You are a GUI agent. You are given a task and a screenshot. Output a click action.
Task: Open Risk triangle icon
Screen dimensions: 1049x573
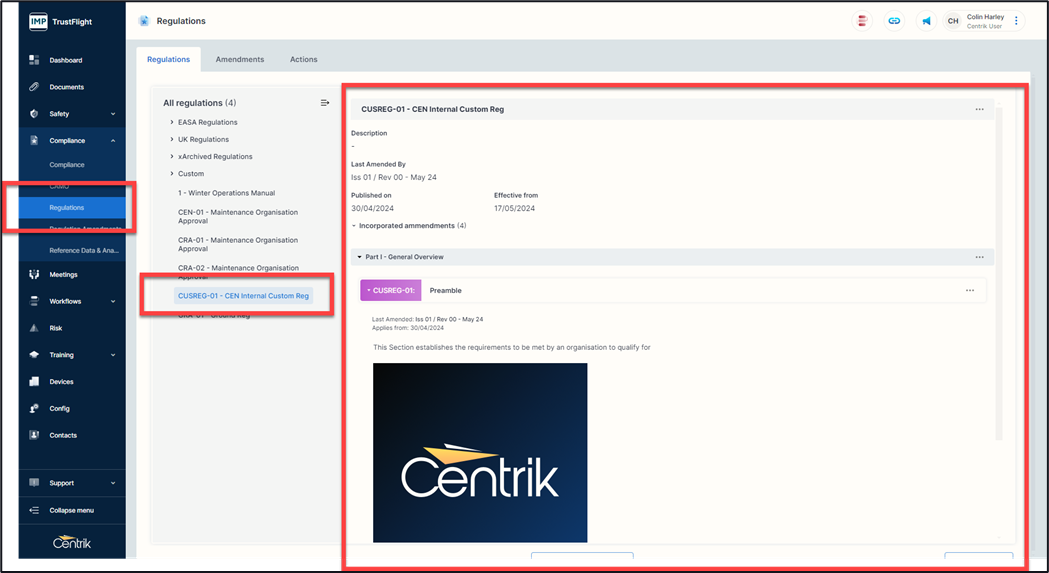[34, 328]
